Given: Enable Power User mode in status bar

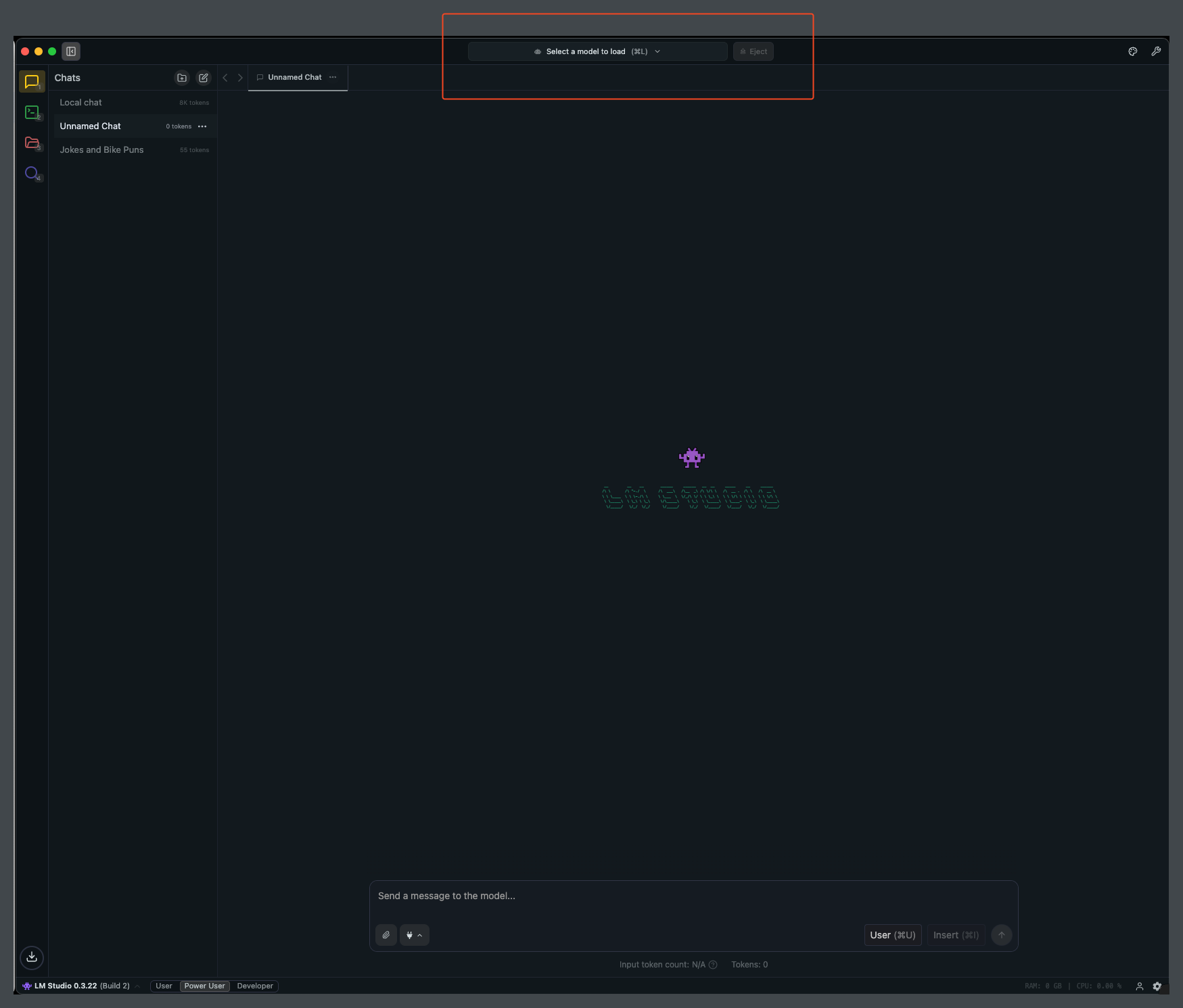Looking at the screenshot, I should click(x=204, y=986).
